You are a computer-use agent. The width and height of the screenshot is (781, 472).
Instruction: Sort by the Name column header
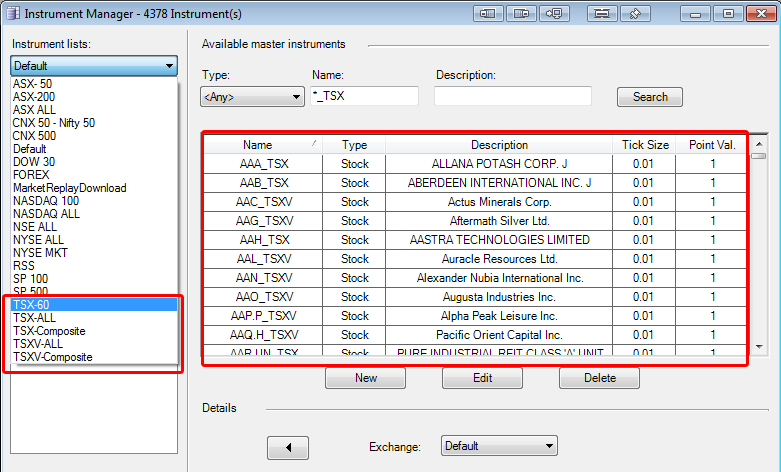(263, 145)
